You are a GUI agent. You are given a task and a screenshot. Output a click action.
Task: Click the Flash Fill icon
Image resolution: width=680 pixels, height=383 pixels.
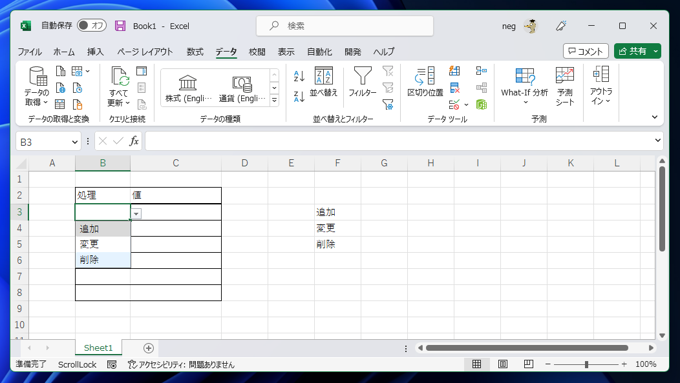pos(454,71)
